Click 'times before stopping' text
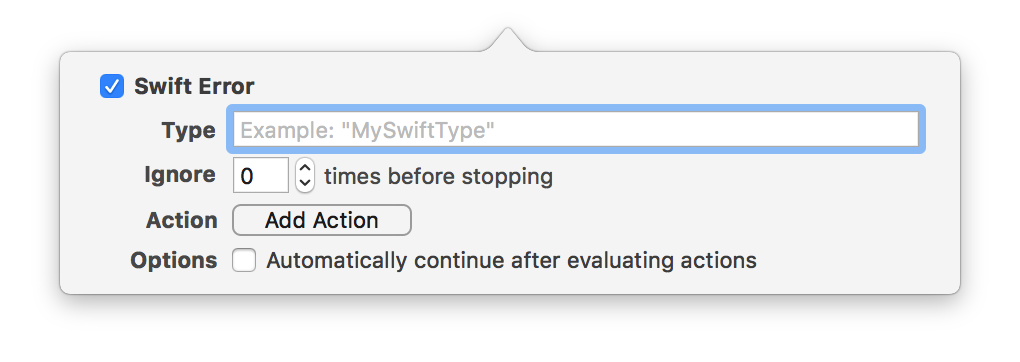 click(x=438, y=176)
